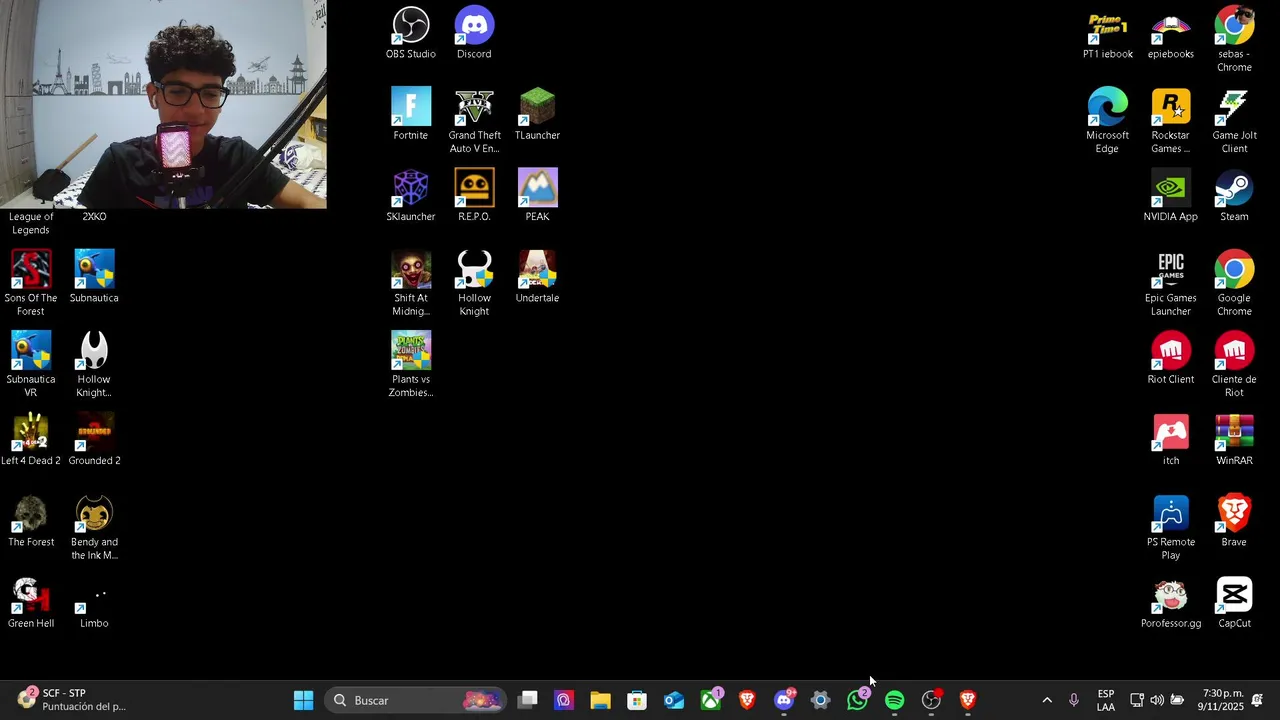Screen dimensions: 1280x720
Task: Select the SKlauncher desktop icon
Action: pyautogui.click(x=410, y=195)
